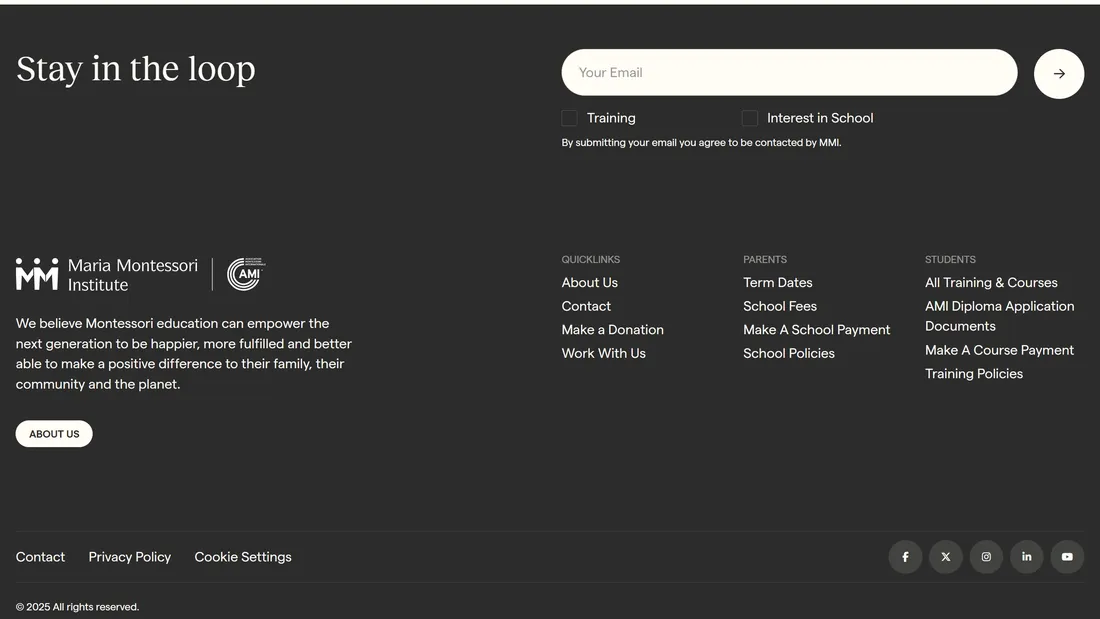Open the YouTube social icon
The width and height of the screenshot is (1100, 619).
[1067, 557]
